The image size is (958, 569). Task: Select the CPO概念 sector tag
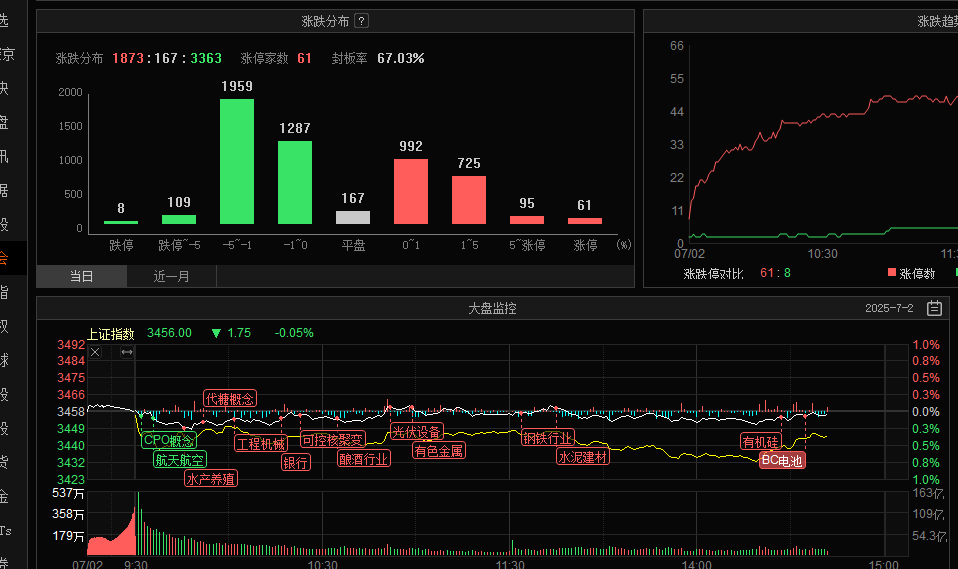tap(169, 440)
